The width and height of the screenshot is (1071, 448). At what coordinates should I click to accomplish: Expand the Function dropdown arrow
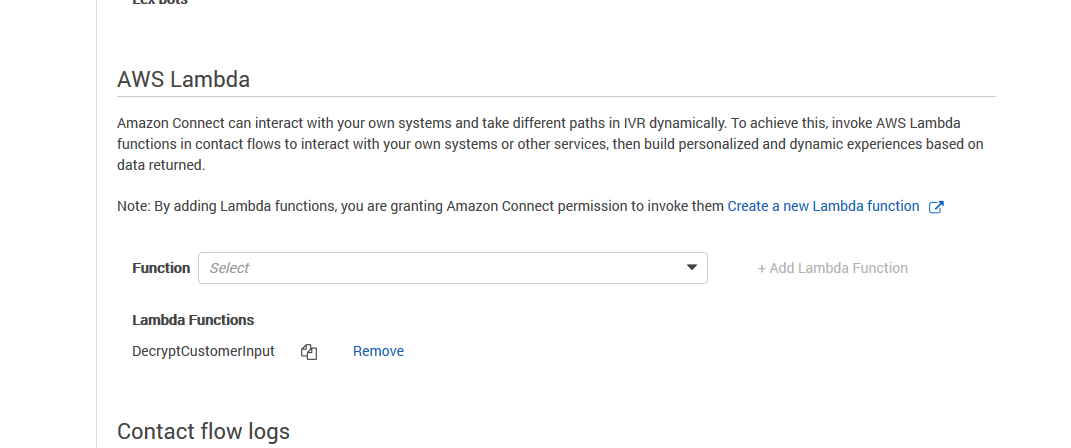tap(691, 268)
